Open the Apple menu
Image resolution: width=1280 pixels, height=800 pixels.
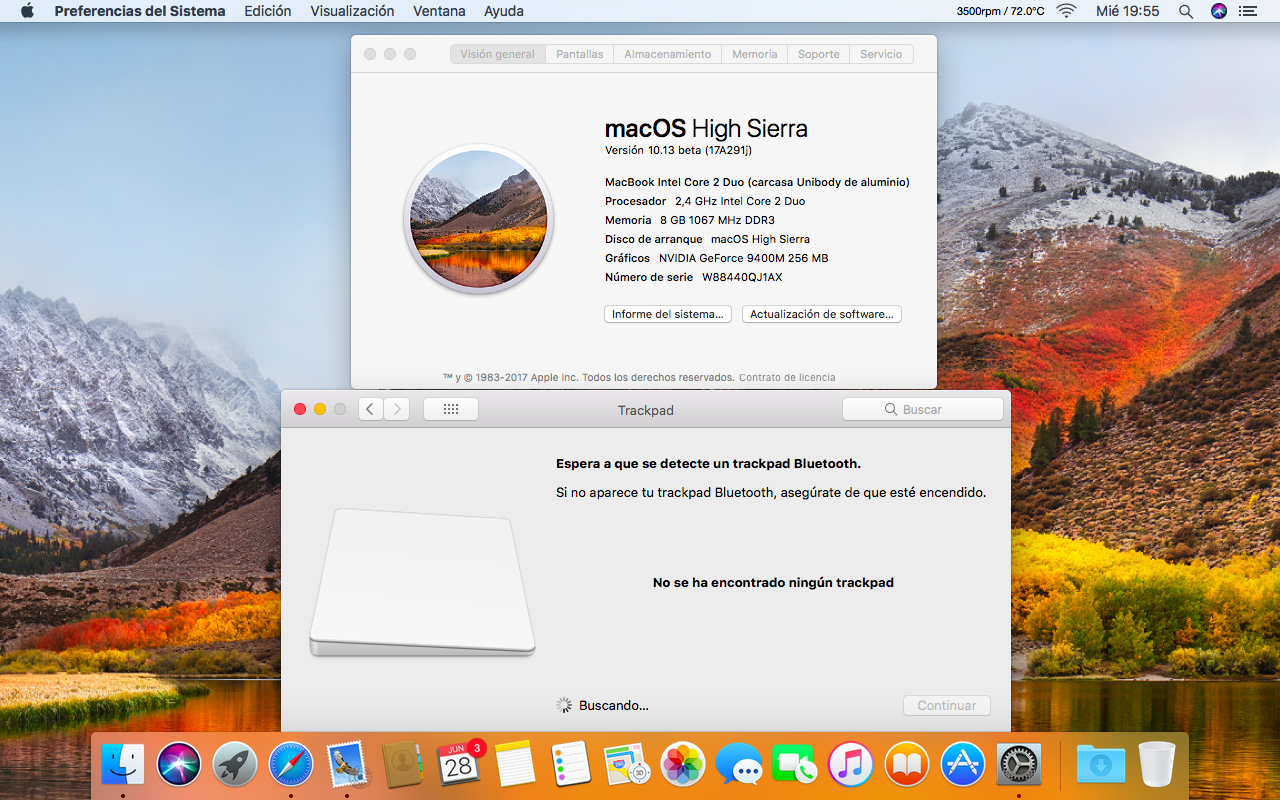(x=27, y=11)
